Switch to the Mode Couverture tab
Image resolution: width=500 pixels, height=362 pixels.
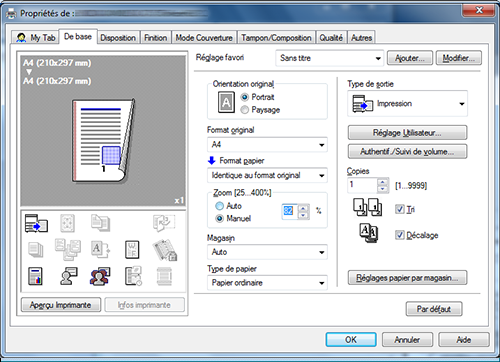click(x=204, y=38)
